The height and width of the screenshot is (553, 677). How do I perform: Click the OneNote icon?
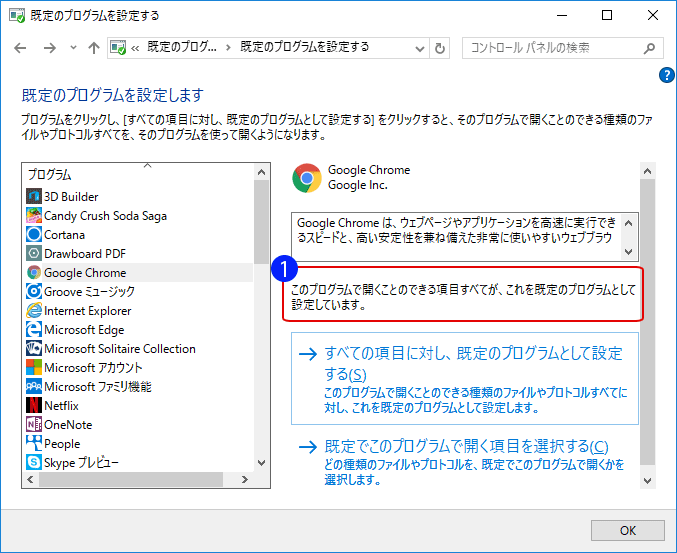[34, 424]
